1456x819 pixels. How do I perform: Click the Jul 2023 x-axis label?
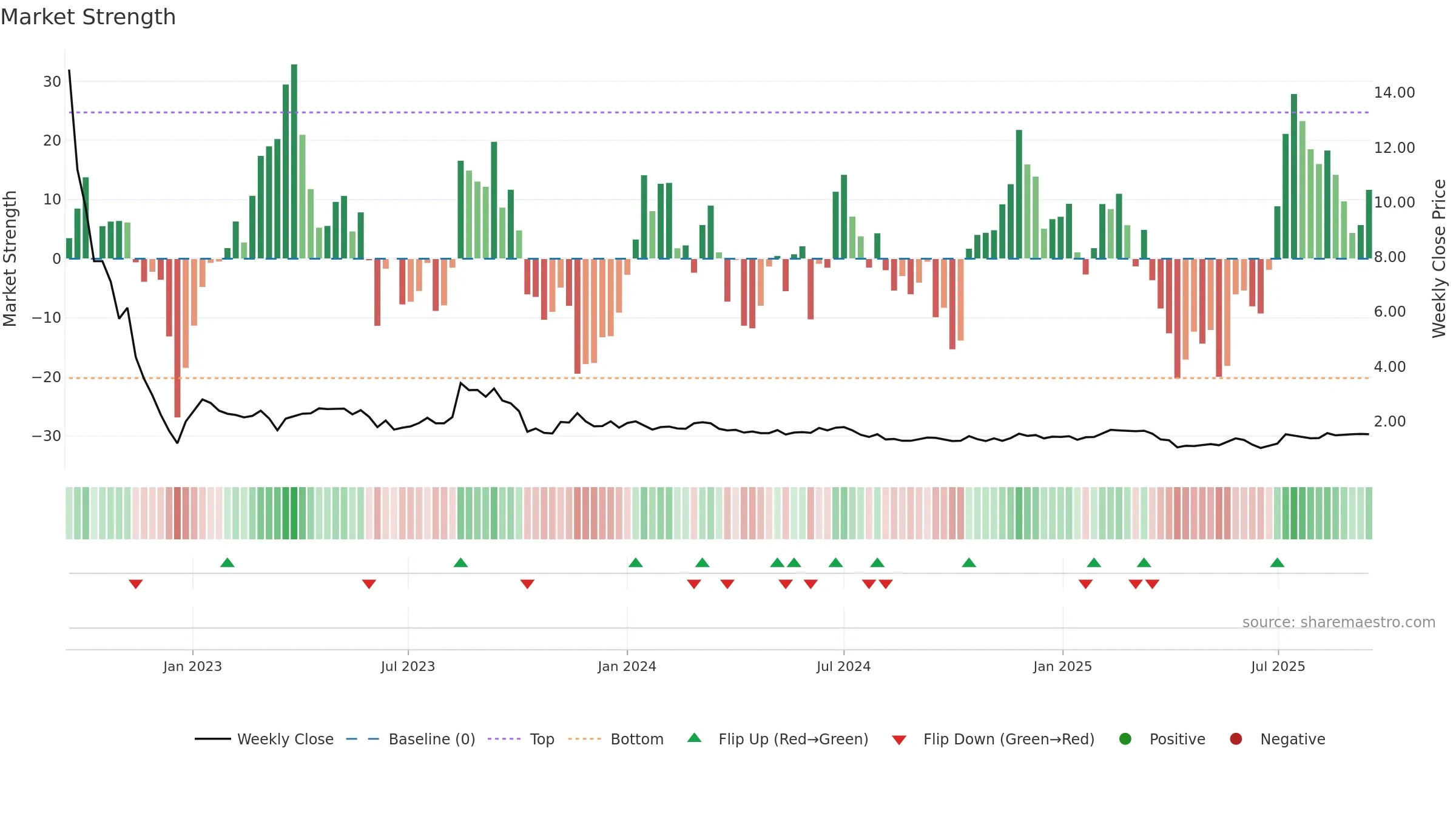click(x=408, y=667)
